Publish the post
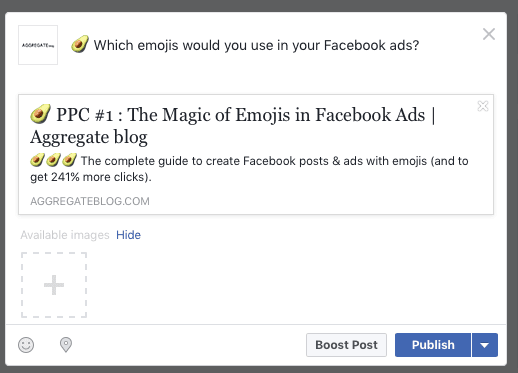 coord(433,345)
